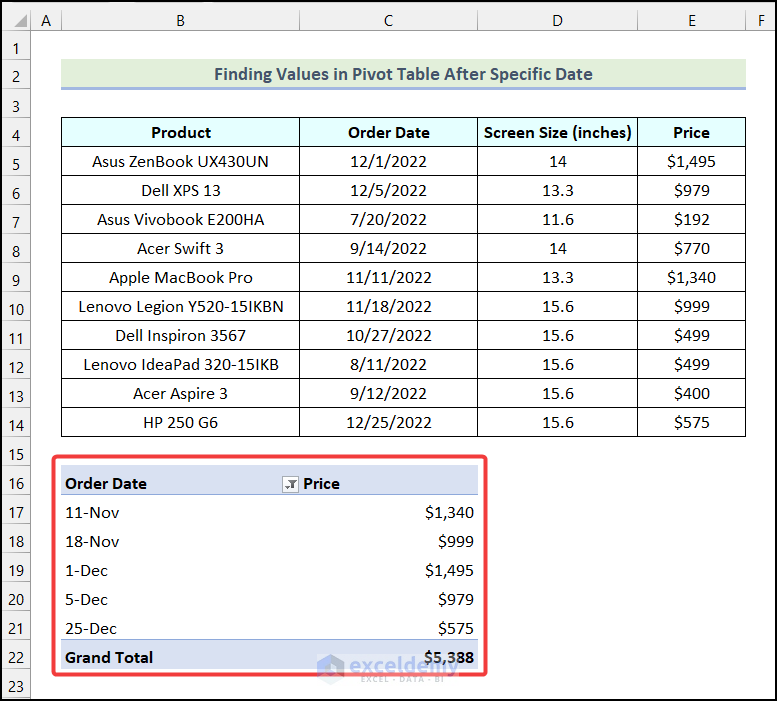The image size is (777, 701).
Task: Select the 11.6 screen size cell
Action: tap(557, 220)
